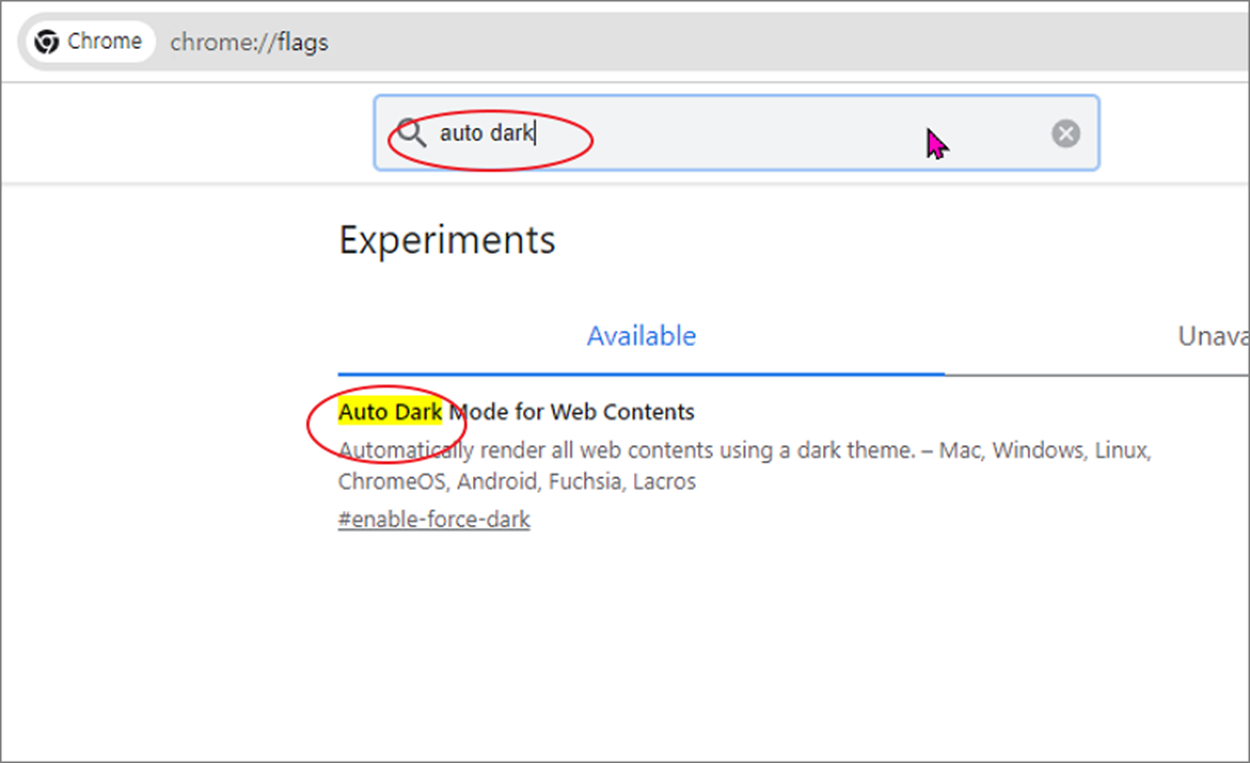Click the Experiments heading

447,240
